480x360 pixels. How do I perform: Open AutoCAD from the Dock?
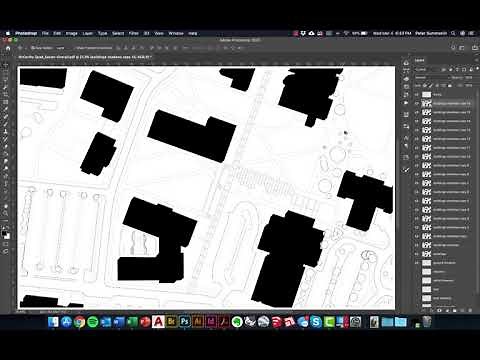click(x=158, y=322)
